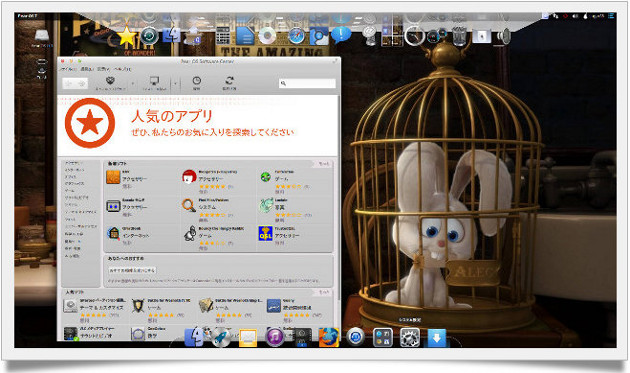Viewport: 630px width, 373px height.
Task: Select the orange accessory app icon
Action: 113,177
